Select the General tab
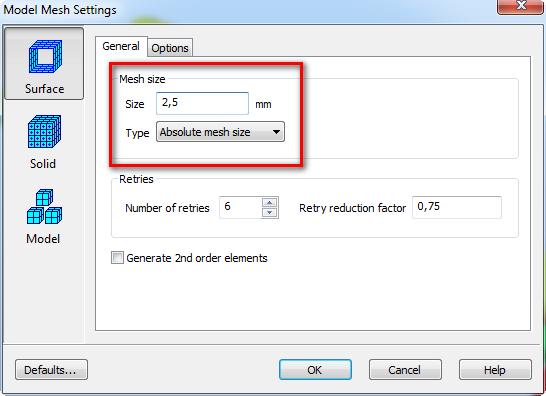The image size is (546, 396). pos(121,46)
